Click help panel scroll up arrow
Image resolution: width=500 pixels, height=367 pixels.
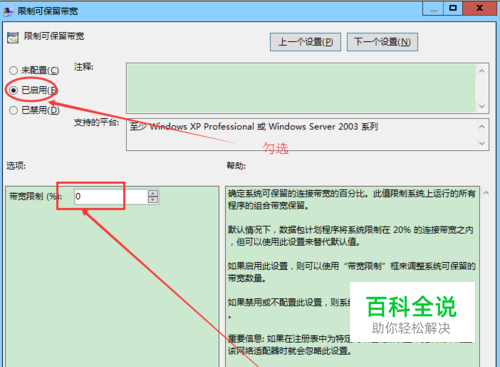tap(486, 193)
